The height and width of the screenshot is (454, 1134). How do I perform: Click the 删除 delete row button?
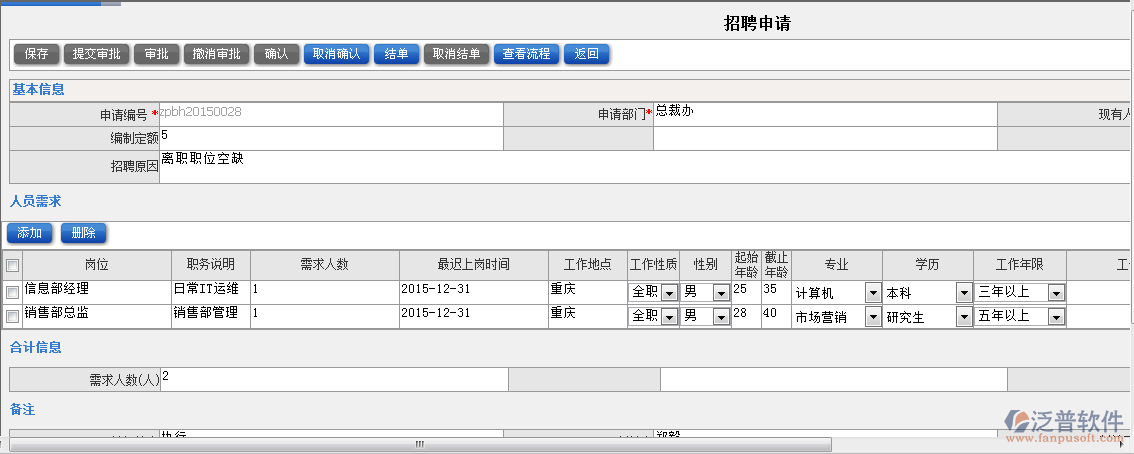(x=83, y=233)
